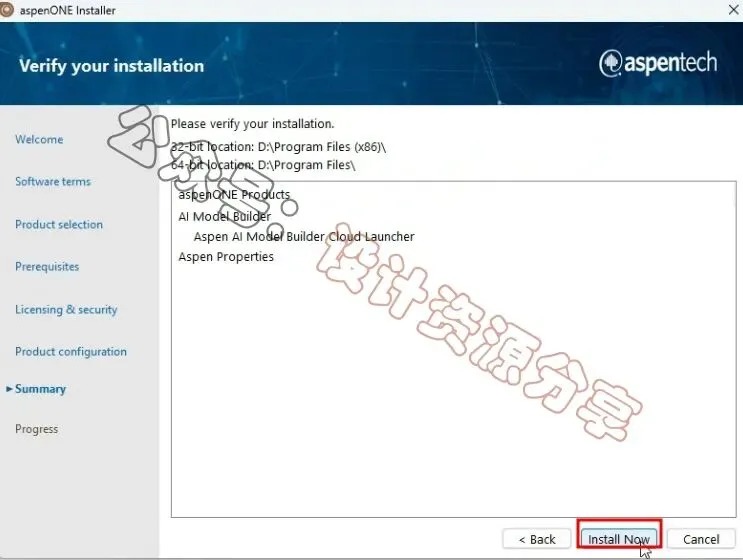The image size is (743, 560).
Task: Select Aspen AI Model Builder Cloud Launcher
Action: tap(304, 236)
